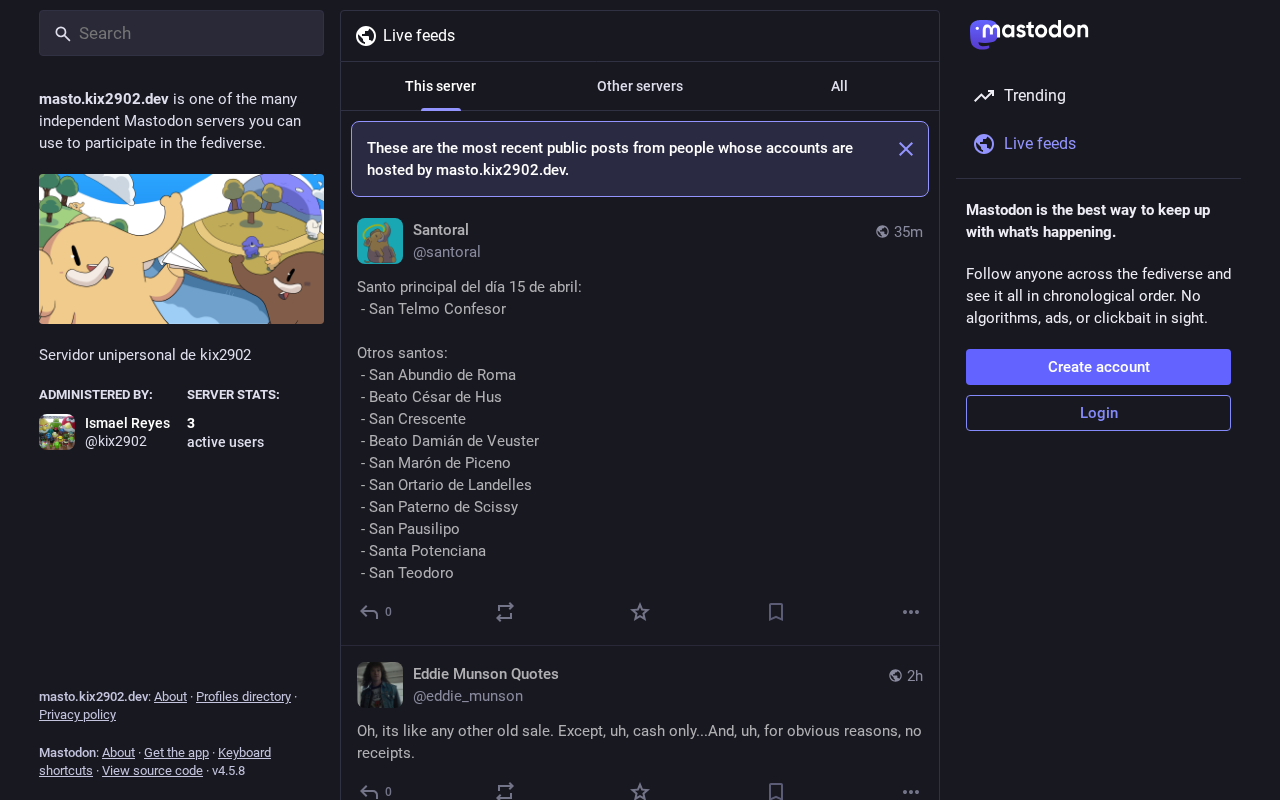The image size is (1280, 800).
Task: Boost the Eddie Munson Quotes post
Action: [x=505, y=791]
